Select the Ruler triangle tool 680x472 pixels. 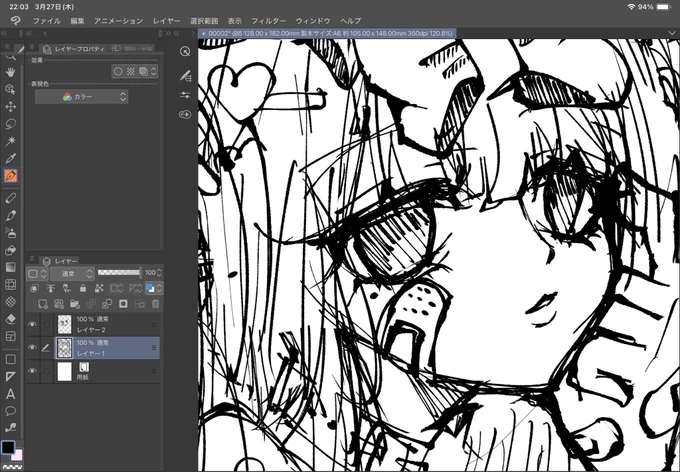point(10,377)
